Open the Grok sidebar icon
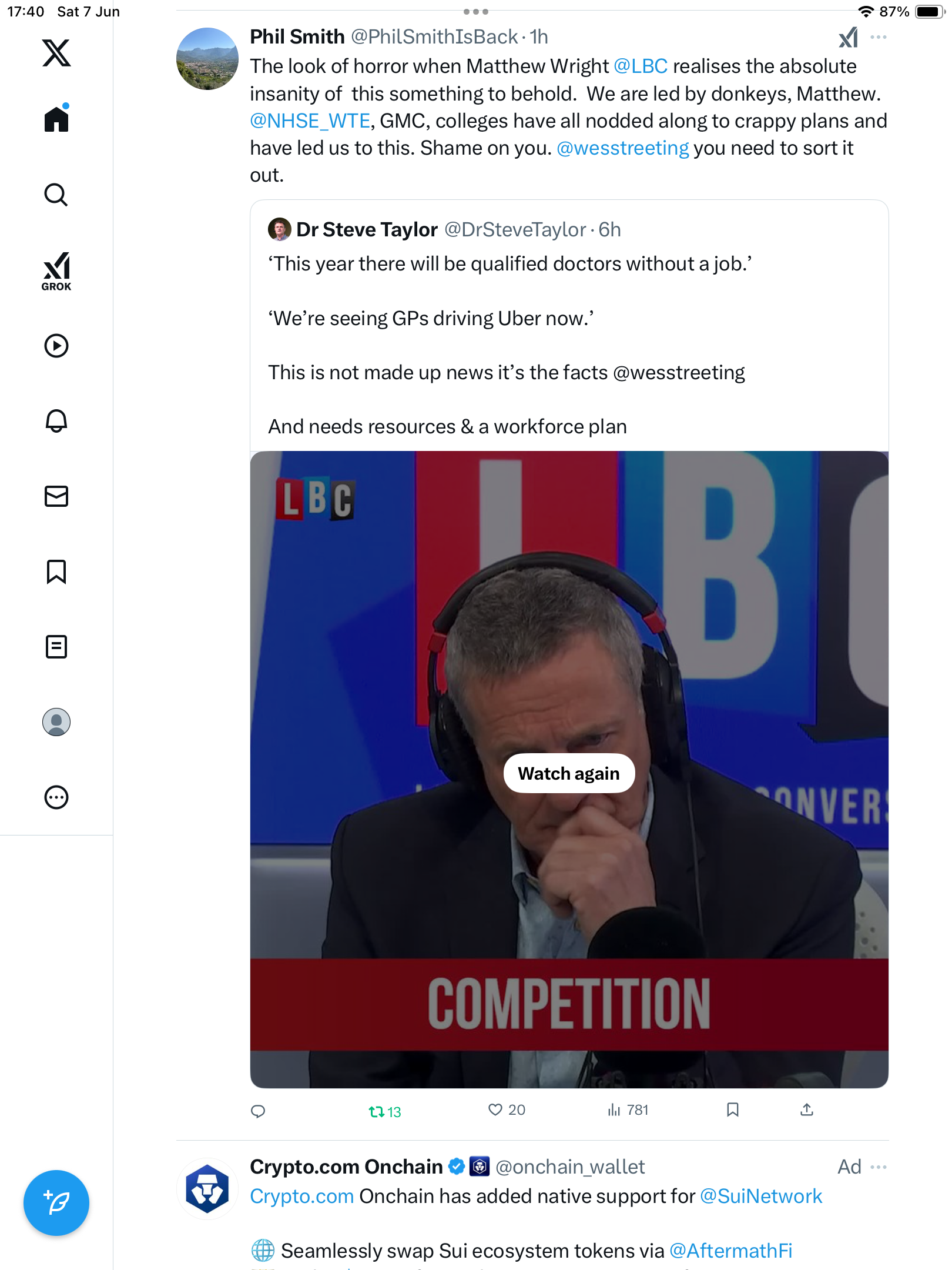 point(56,272)
